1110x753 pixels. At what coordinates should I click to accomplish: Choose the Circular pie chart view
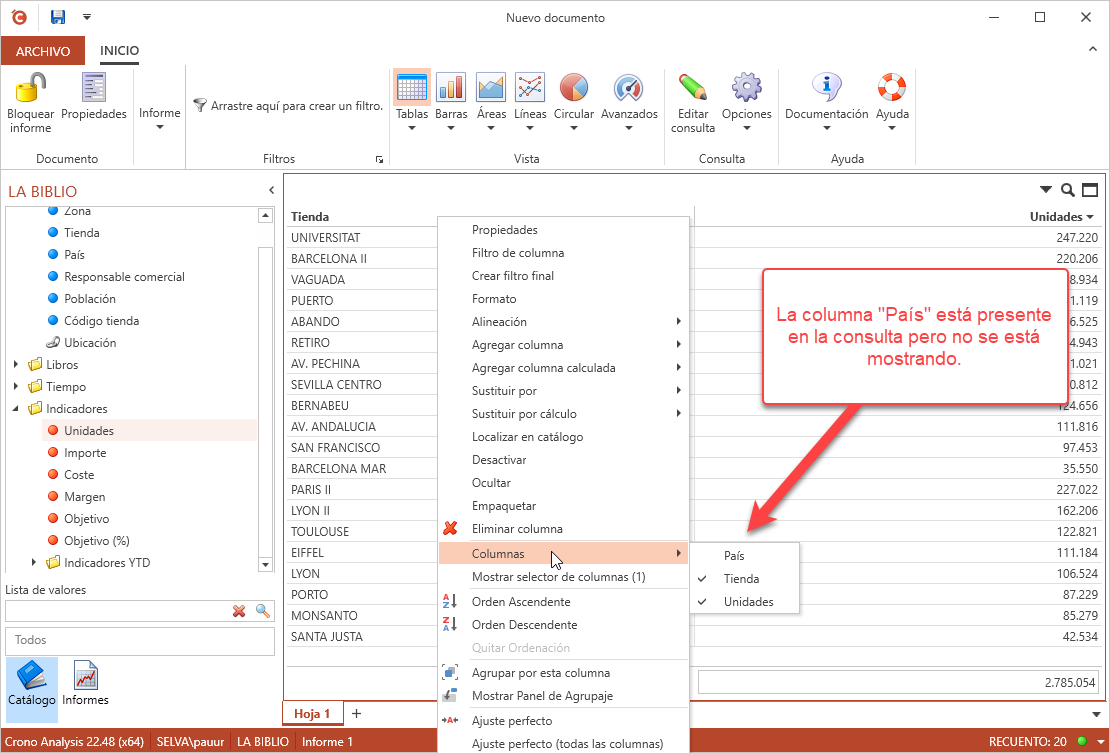click(573, 88)
